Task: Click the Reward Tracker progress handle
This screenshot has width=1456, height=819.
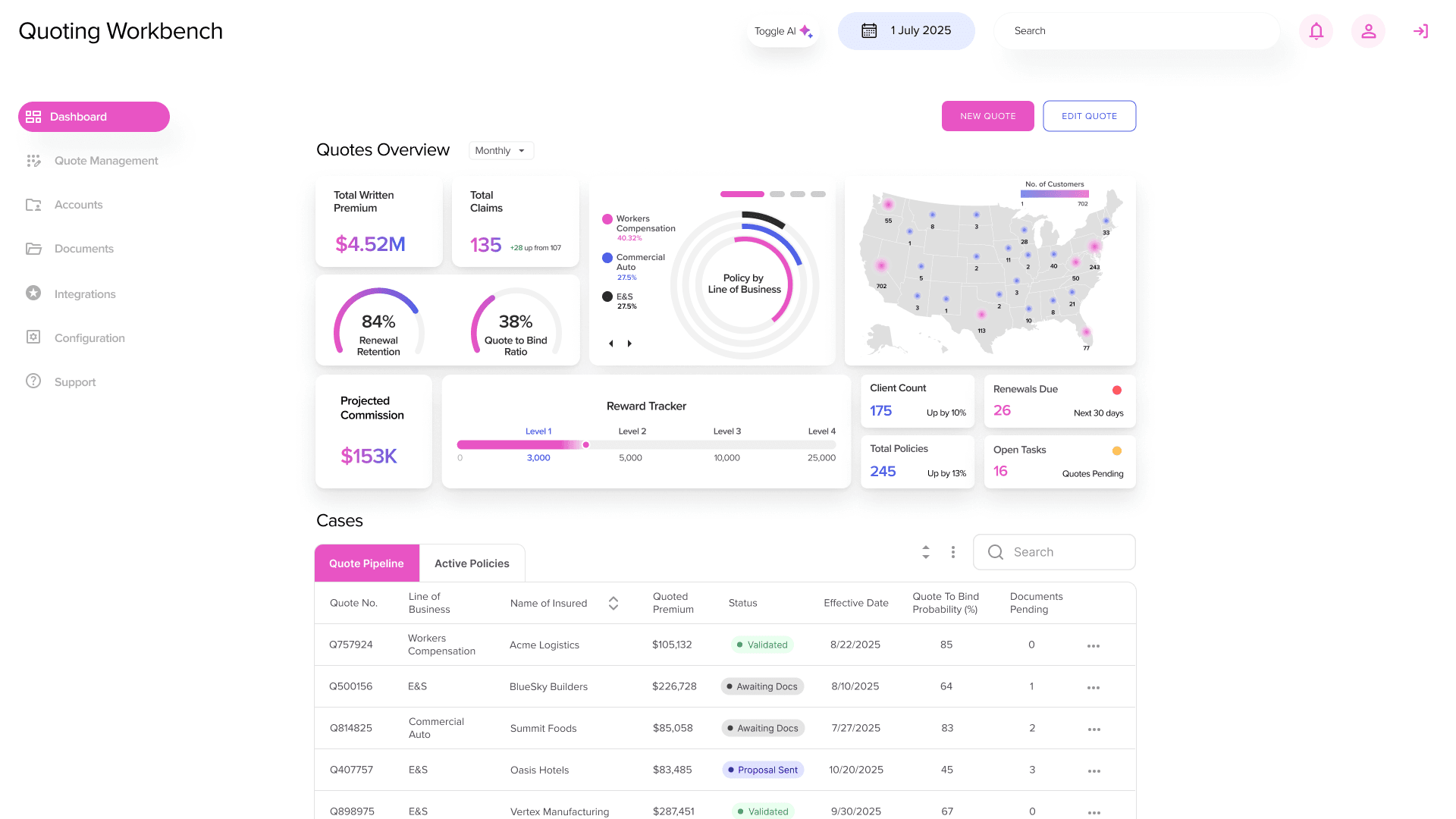Action: pyautogui.click(x=585, y=445)
